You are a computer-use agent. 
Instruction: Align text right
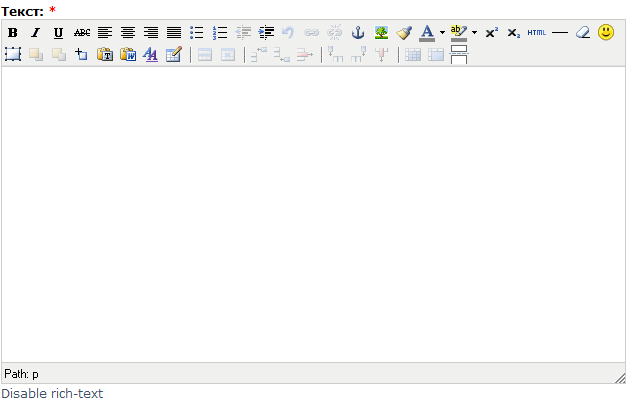pos(151,32)
